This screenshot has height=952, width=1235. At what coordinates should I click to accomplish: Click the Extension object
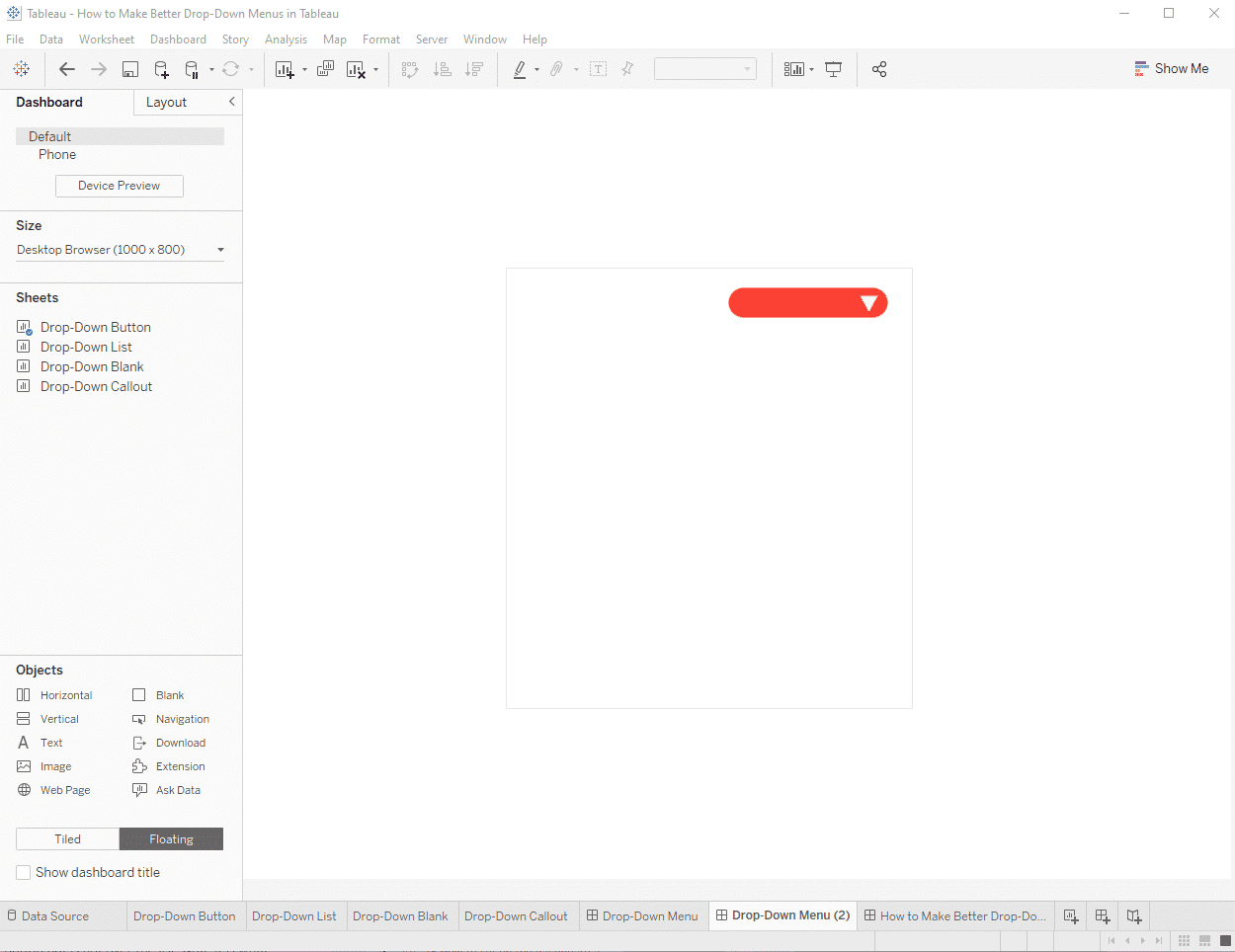click(169, 766)
